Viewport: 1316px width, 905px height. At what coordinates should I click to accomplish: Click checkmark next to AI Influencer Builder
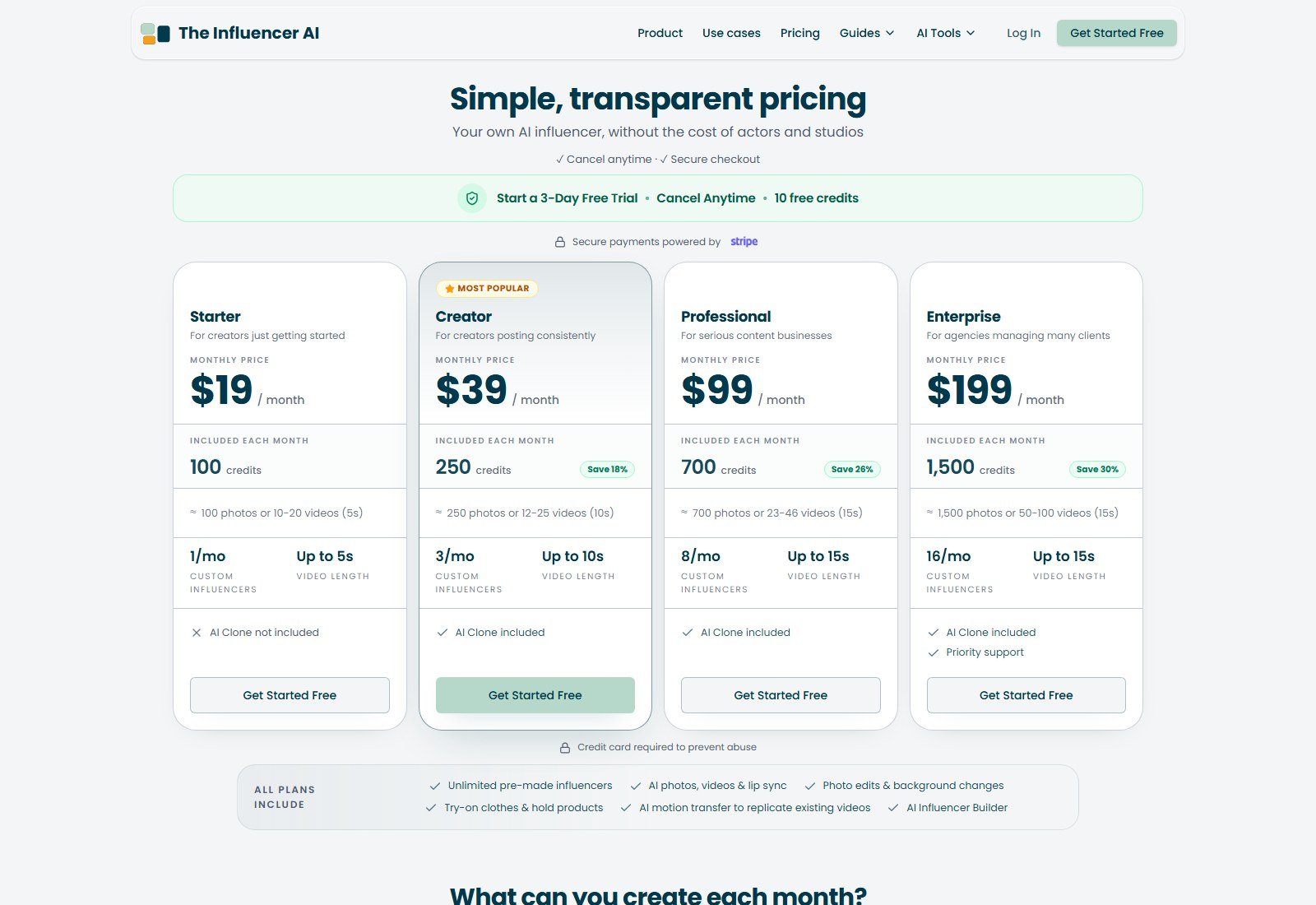click(893, 808)
